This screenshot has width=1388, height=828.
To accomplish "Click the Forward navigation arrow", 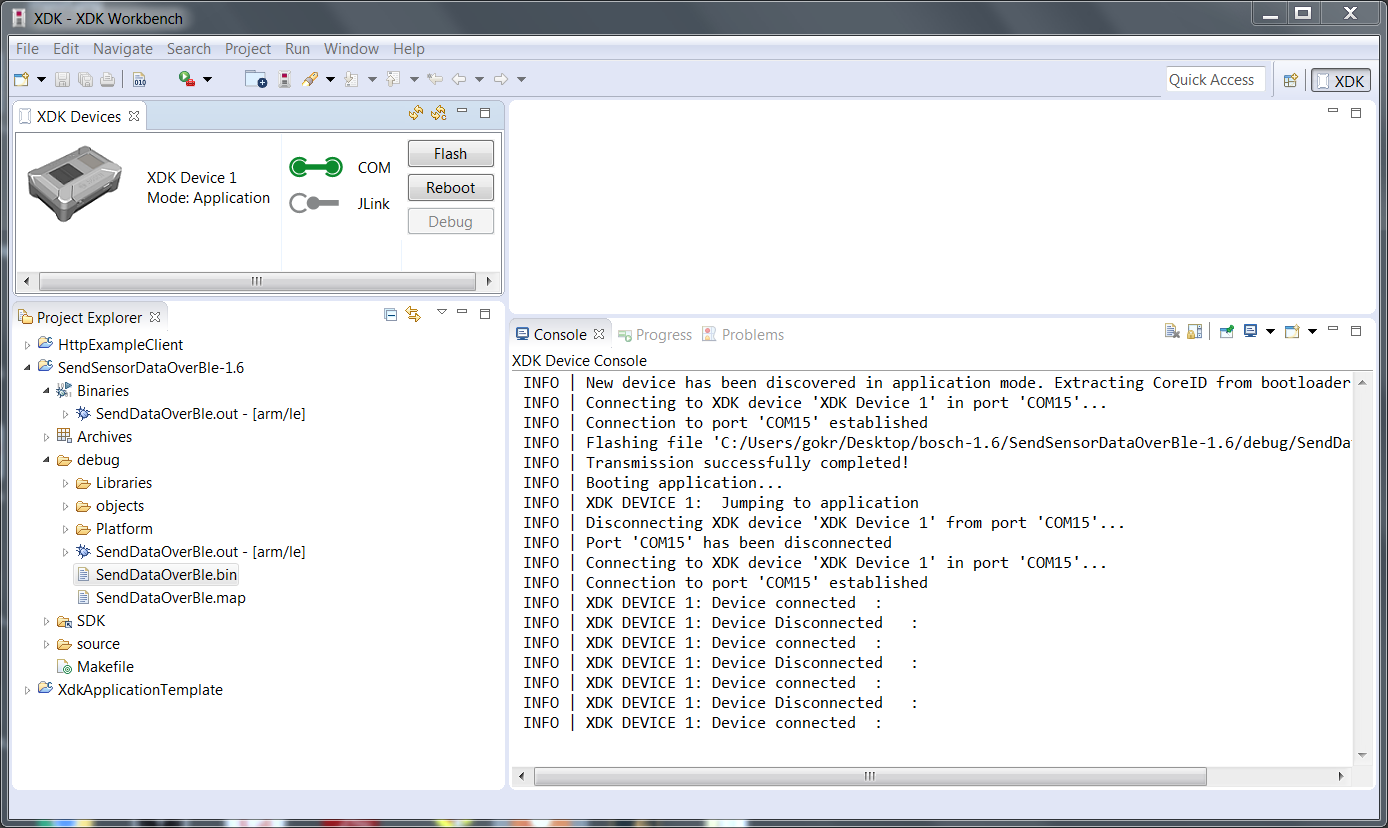I will pyautogui.click(x=501, y=79).
